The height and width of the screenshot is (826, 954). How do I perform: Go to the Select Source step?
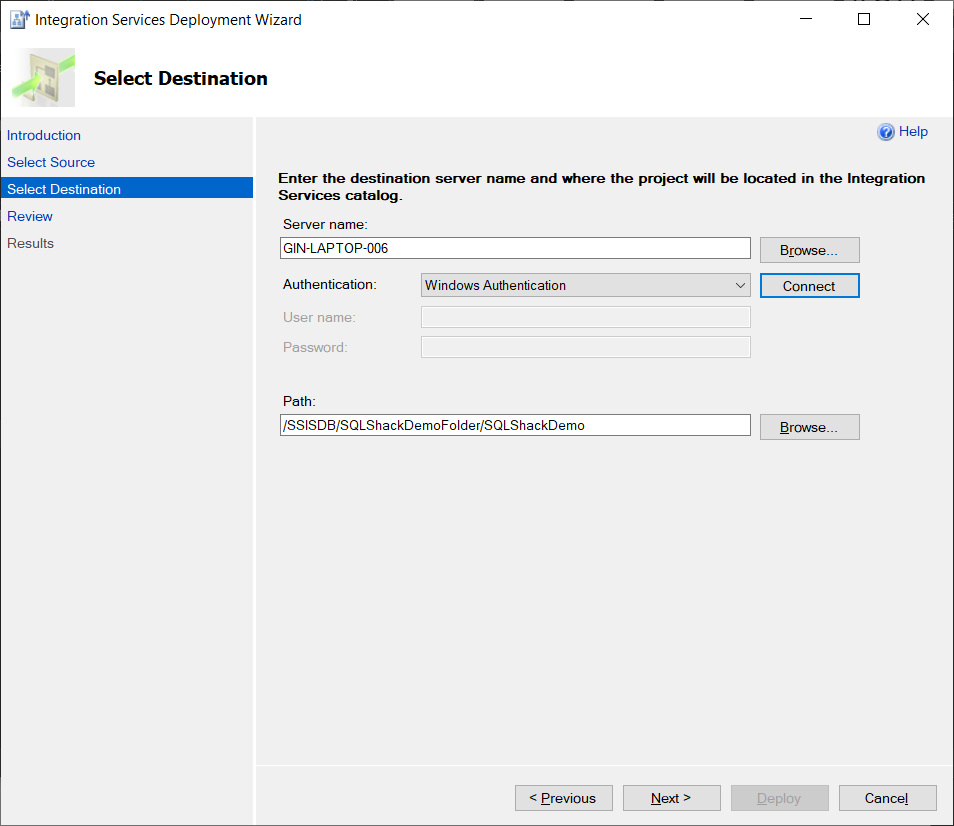pyautogui.click(x=51, y=162)
